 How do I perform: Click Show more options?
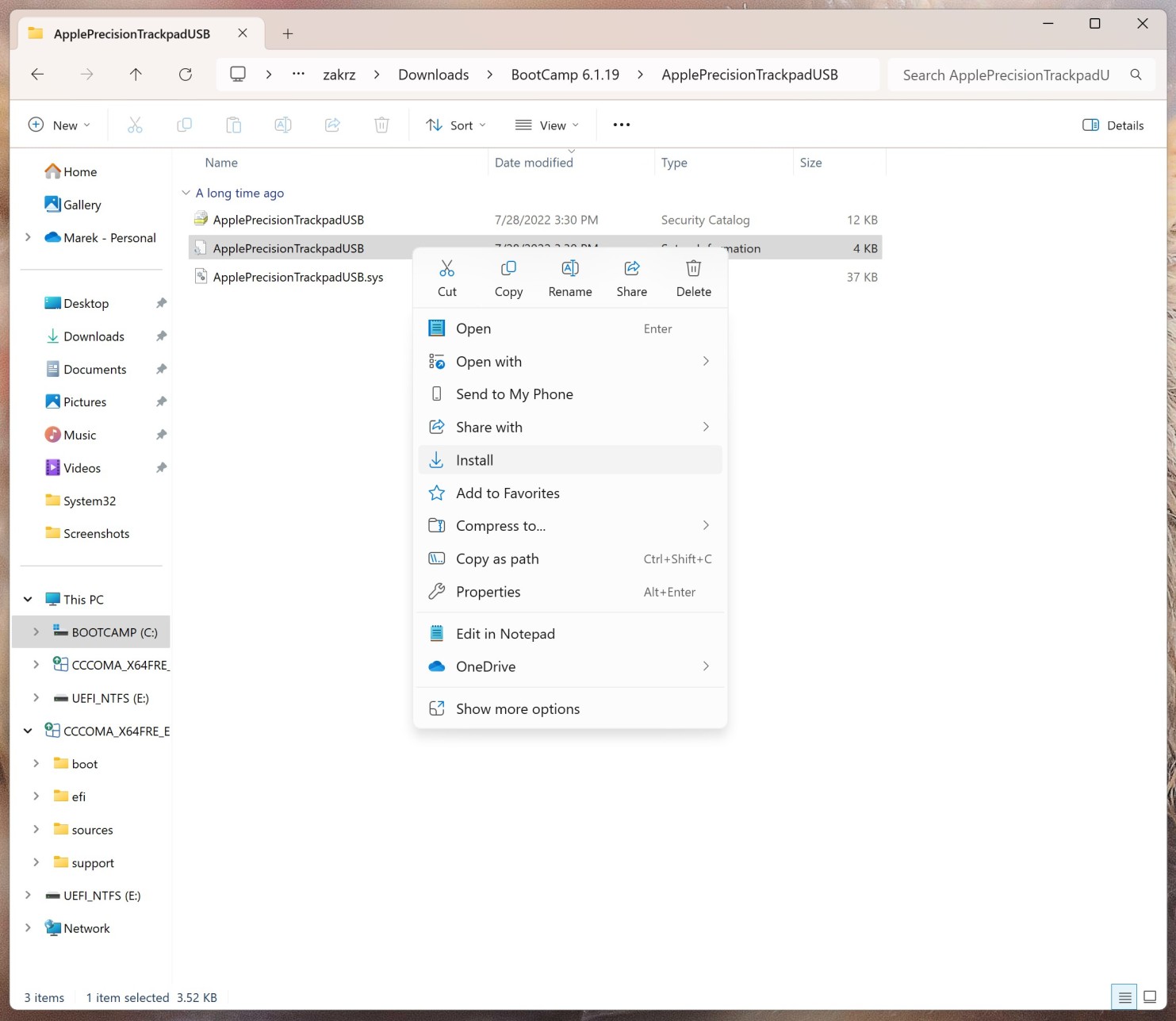tap(569, 709)
